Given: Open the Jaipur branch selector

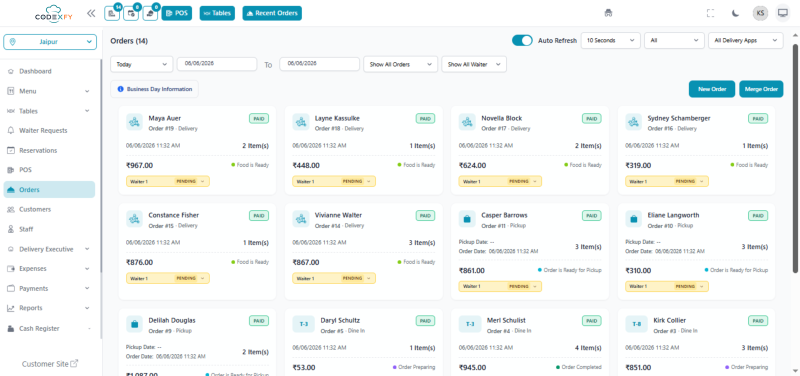Looking at the screenshot, I should 50,42.
